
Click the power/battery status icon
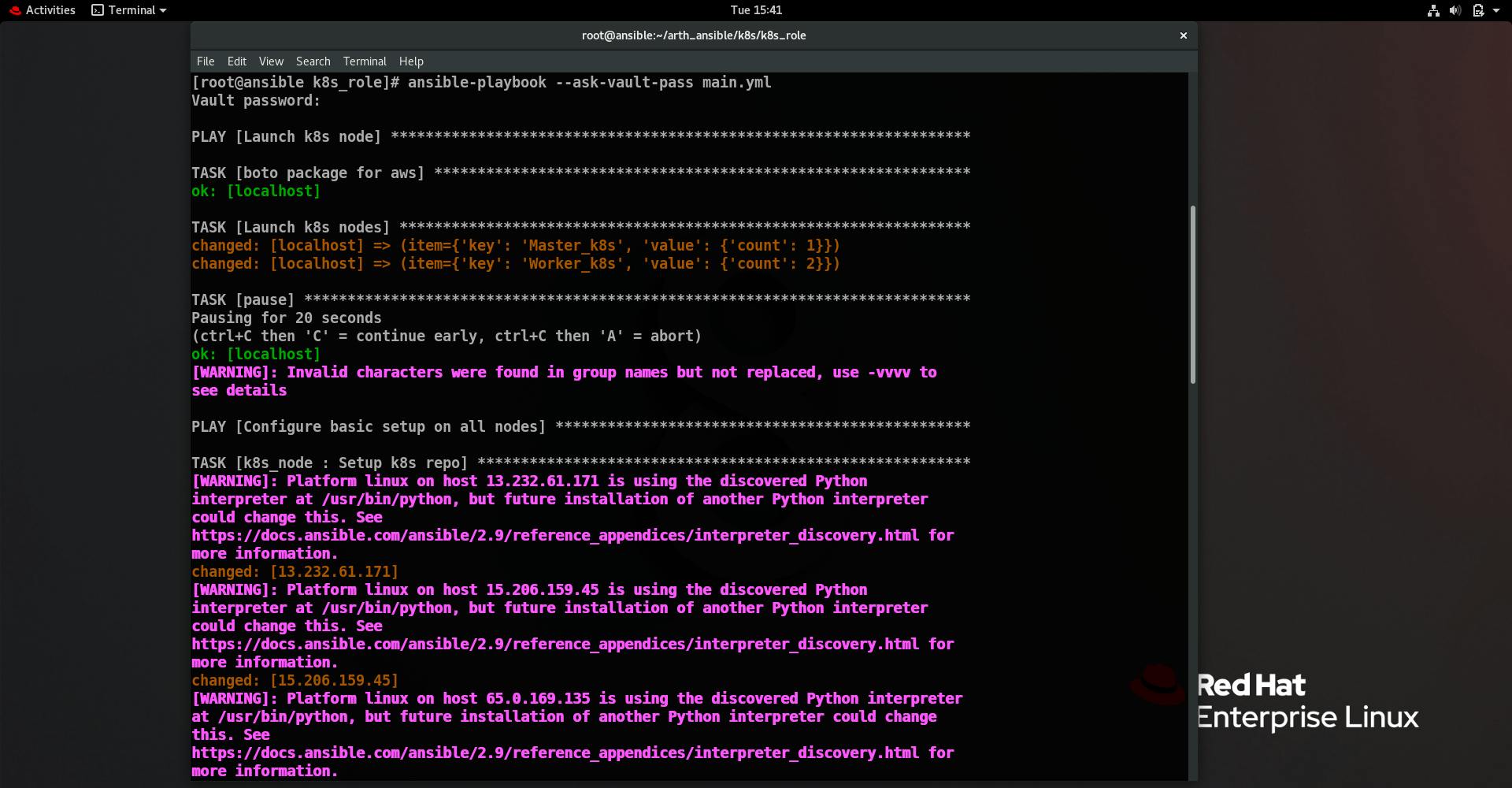click(x=1477, y=10)
